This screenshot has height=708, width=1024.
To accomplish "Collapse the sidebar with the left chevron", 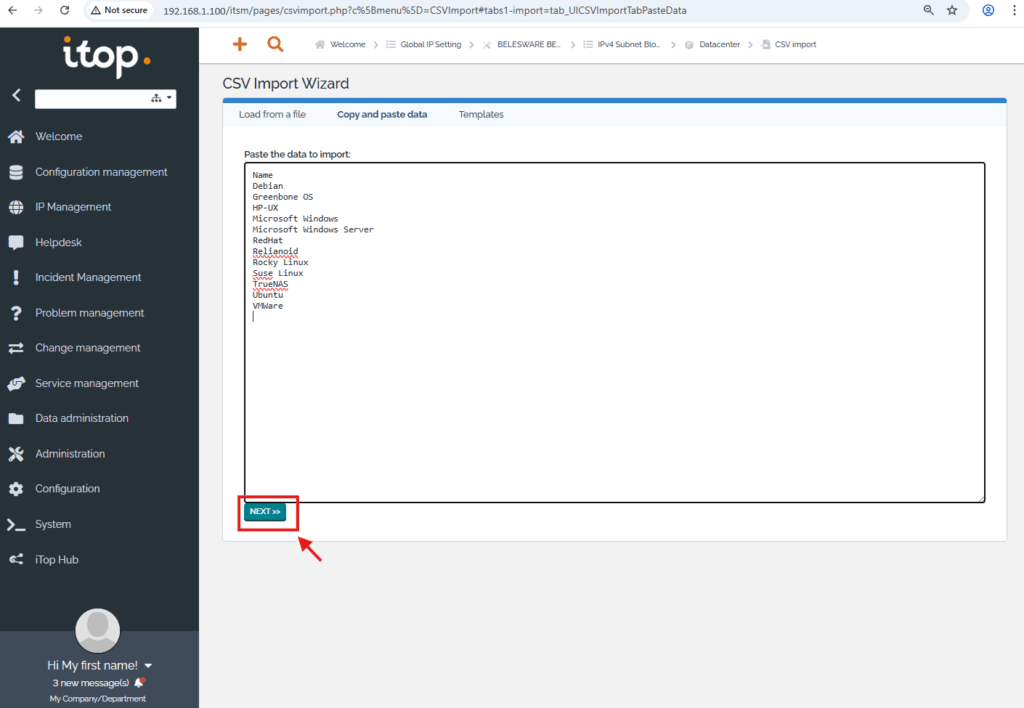I will [16, 96].
